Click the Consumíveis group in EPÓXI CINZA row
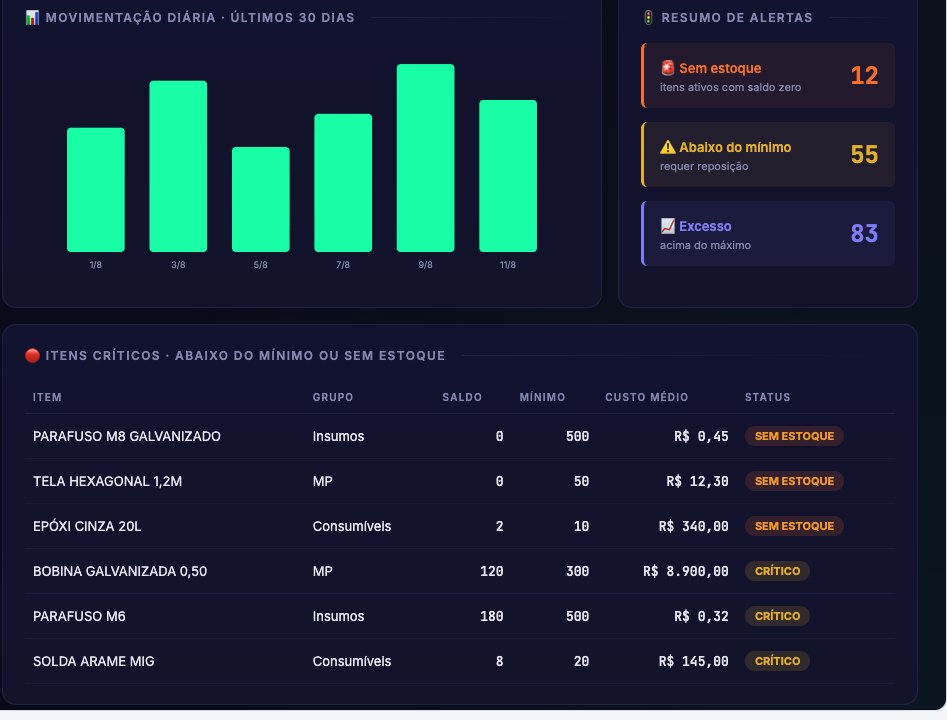947x720 pixels. [352, 526]
